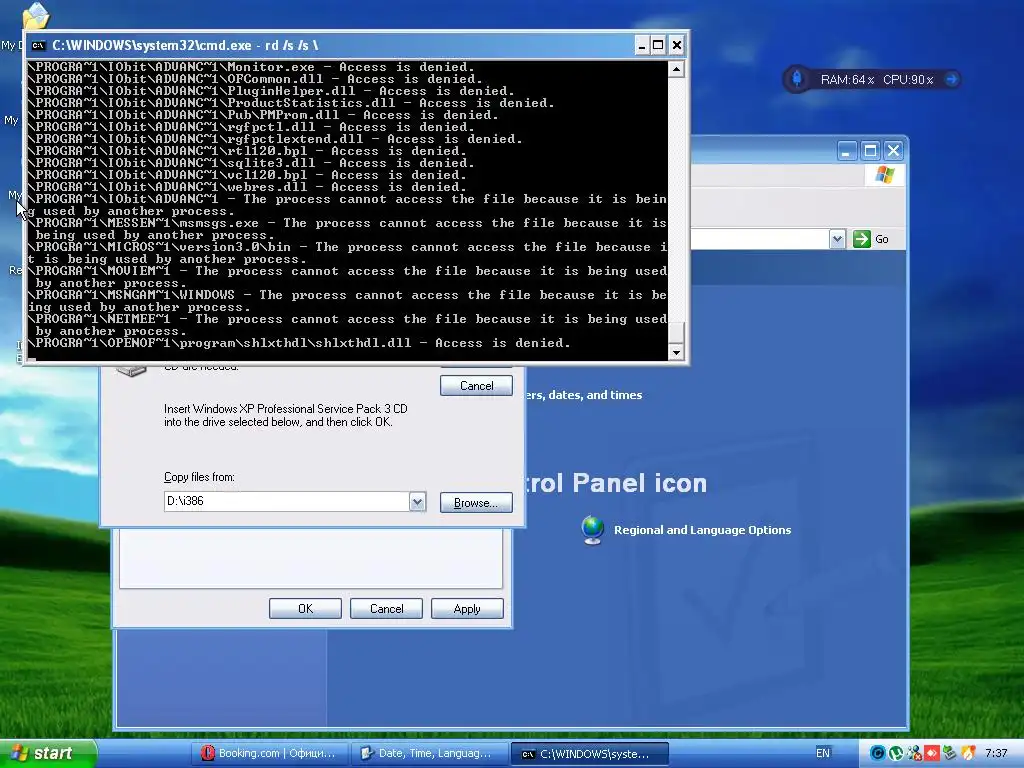Switch to 'Date, Time, Languag...' taskbar button
Viewport: 1024px width, 768px height.
(429, 754)
